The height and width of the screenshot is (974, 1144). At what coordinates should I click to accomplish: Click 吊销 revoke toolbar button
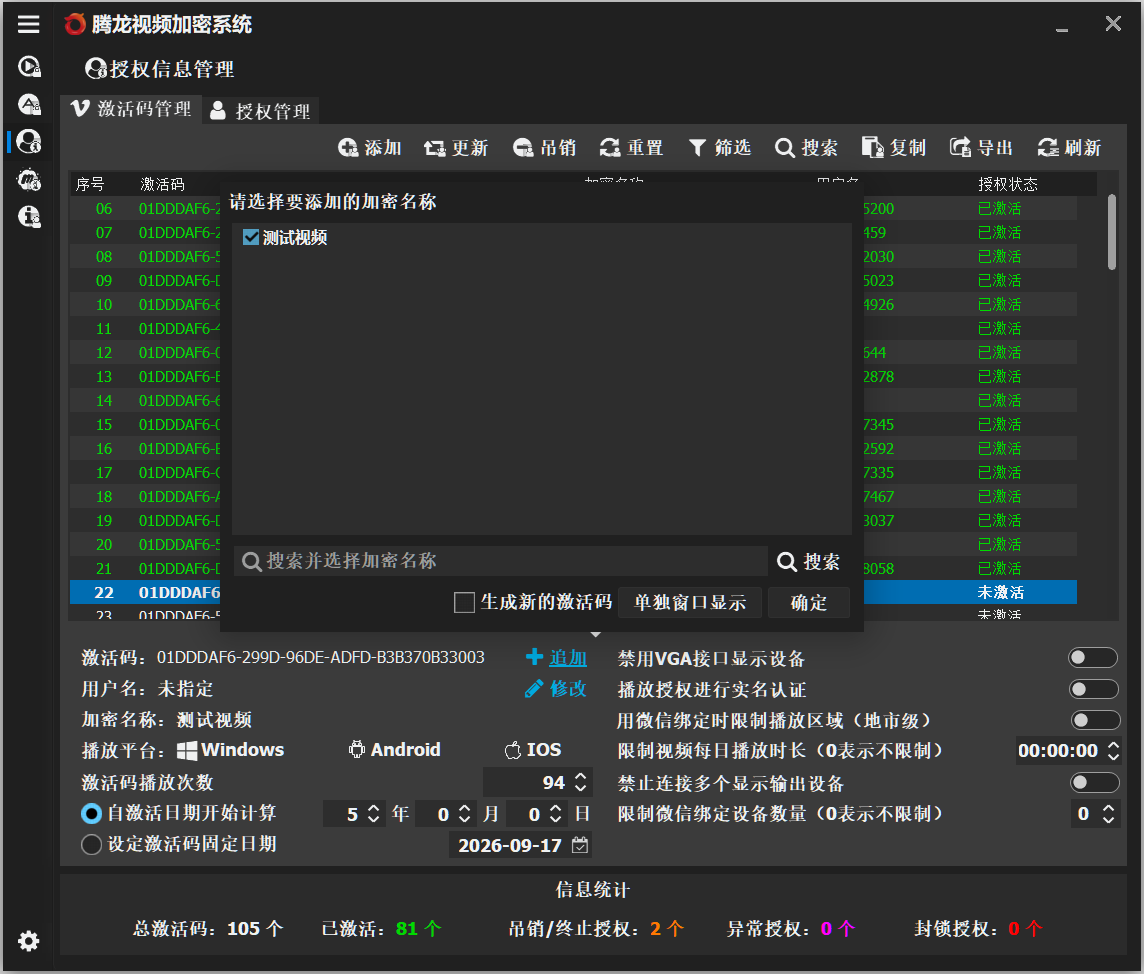pyautogui.click(x=544, y=148)
